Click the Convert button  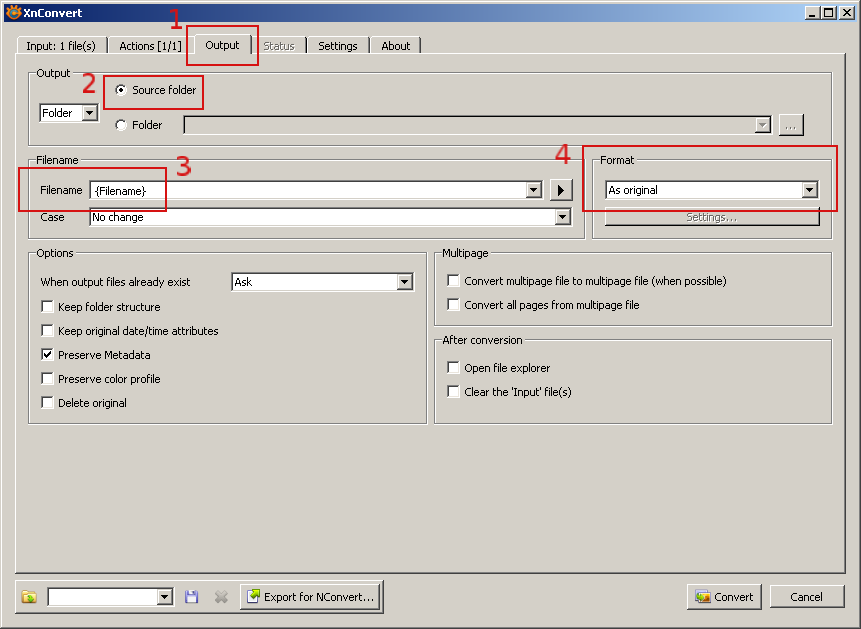[x=724, y=597]
